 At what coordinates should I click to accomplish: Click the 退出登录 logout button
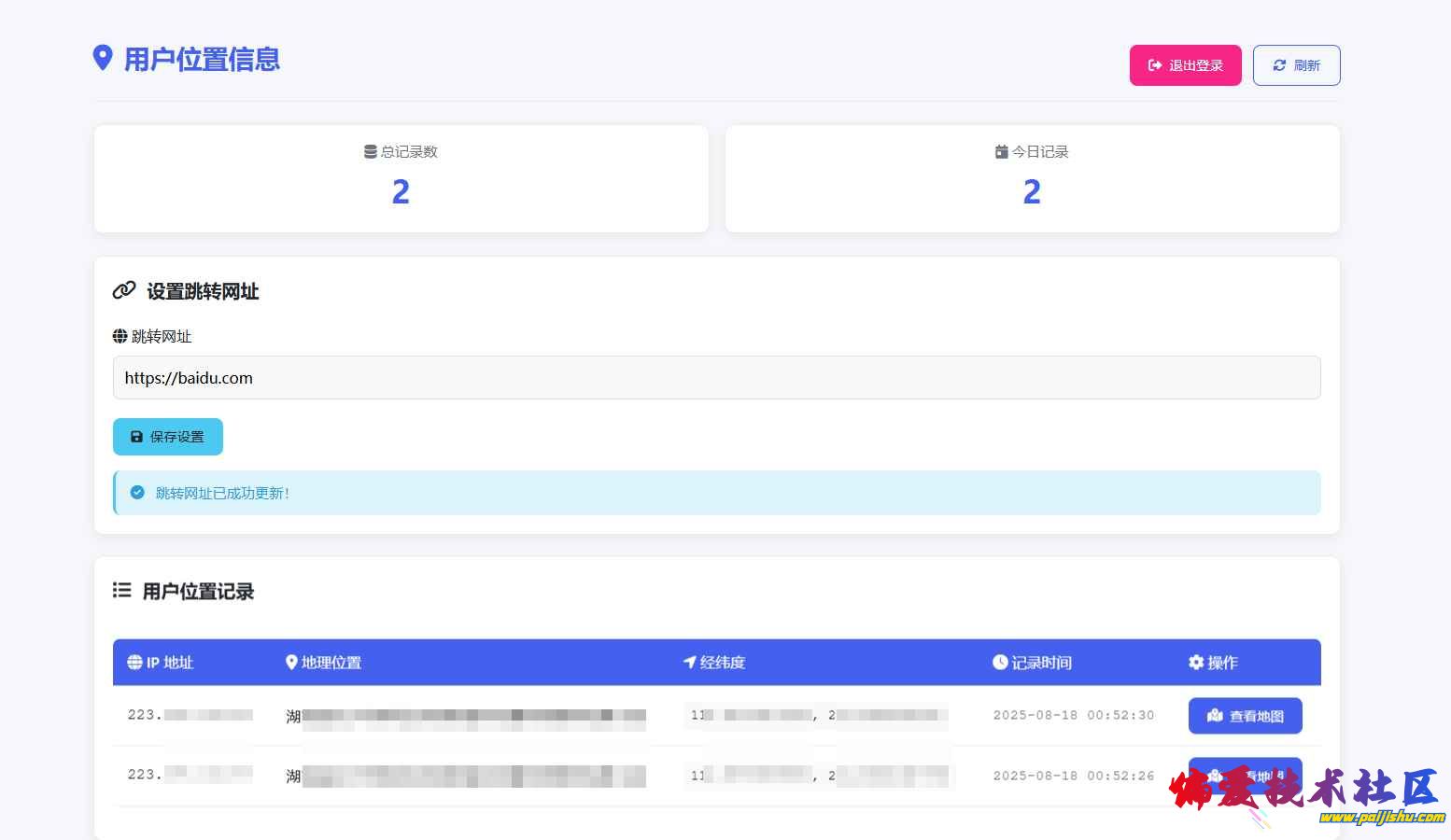(1185, 65)
